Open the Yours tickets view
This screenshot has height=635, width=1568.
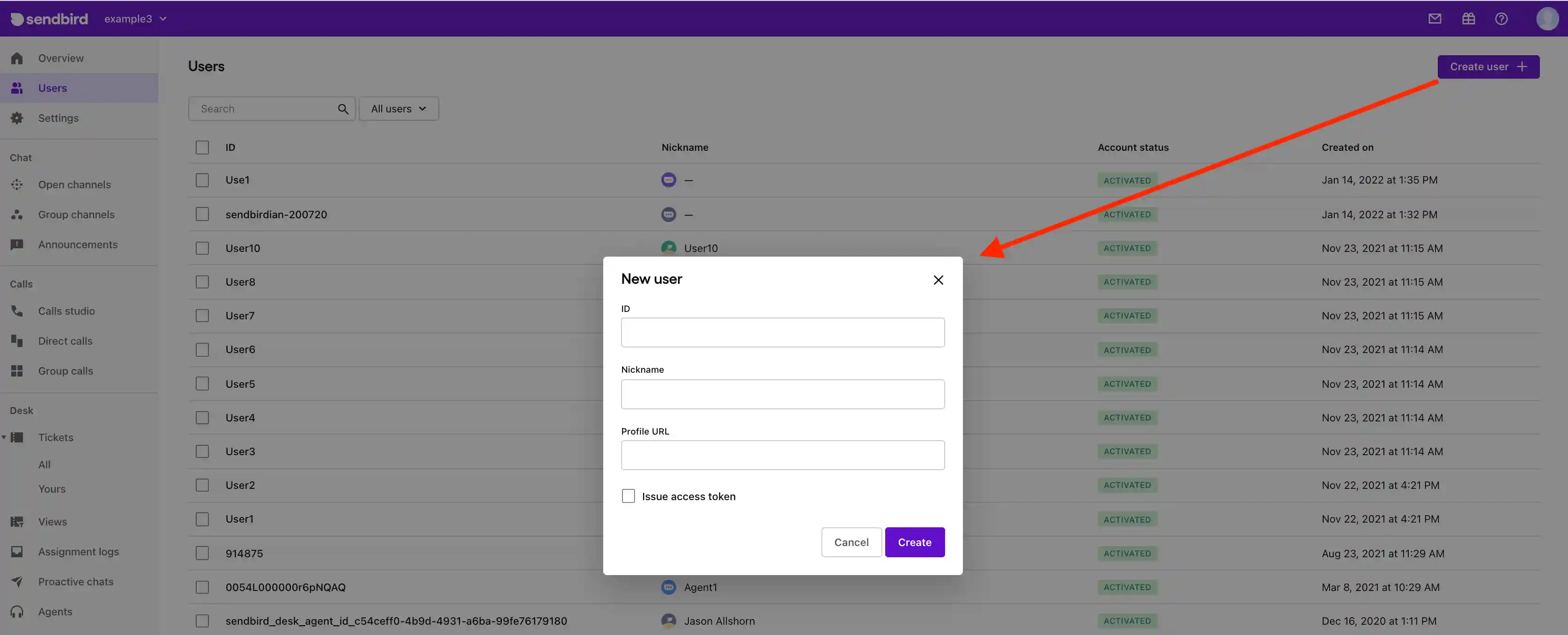[x=52, y=488]
